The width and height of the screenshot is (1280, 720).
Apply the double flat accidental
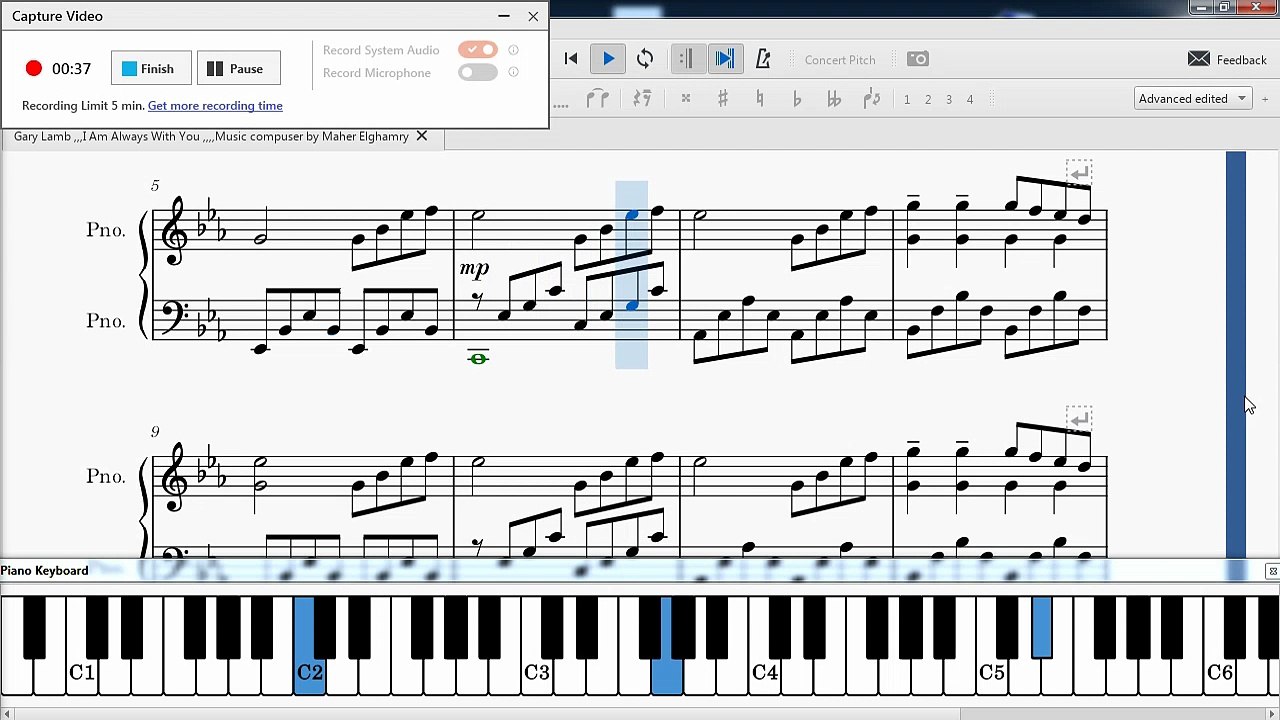point(834,99)
